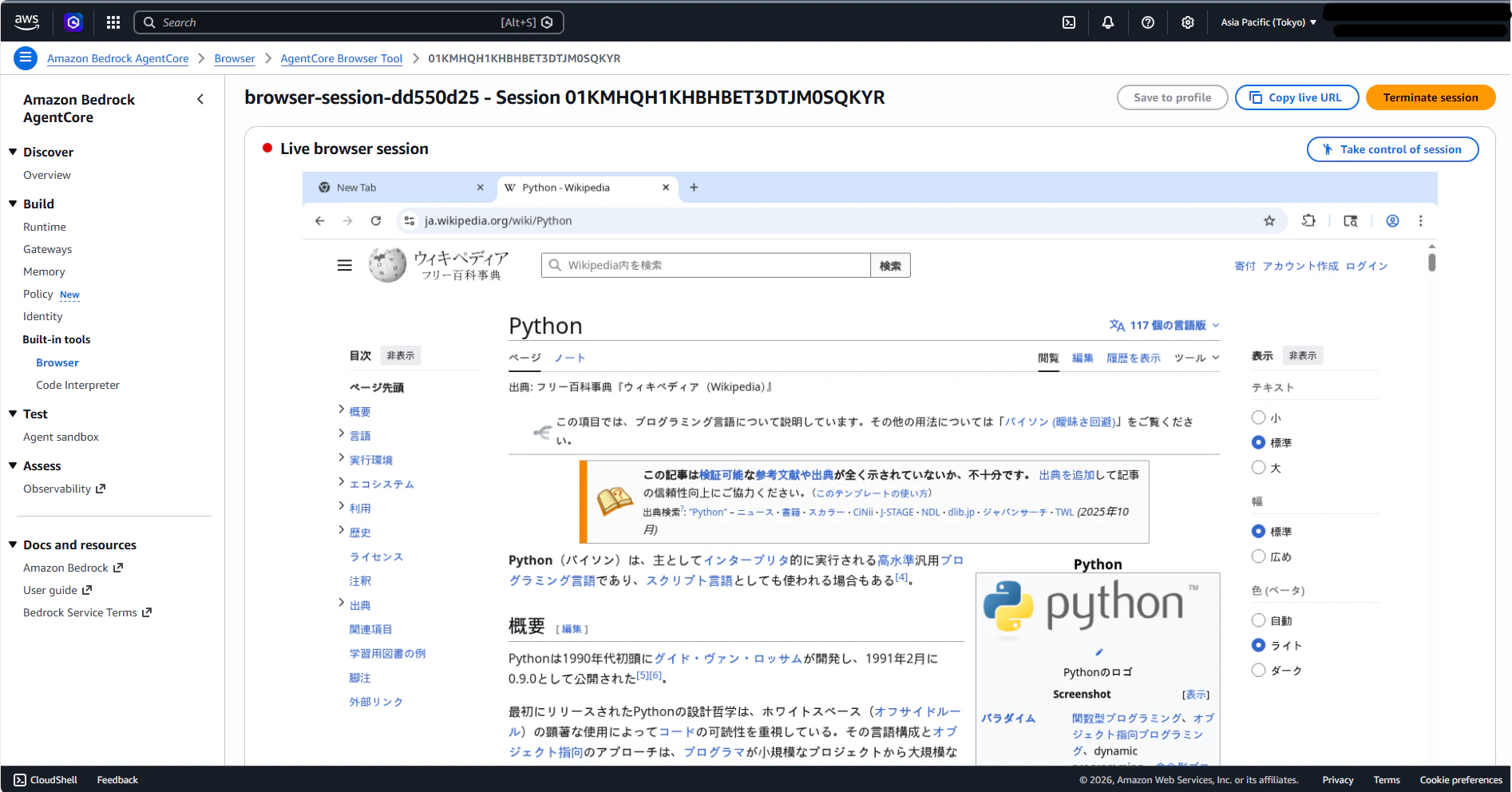Select wide page width 広め

[1258, 556]
